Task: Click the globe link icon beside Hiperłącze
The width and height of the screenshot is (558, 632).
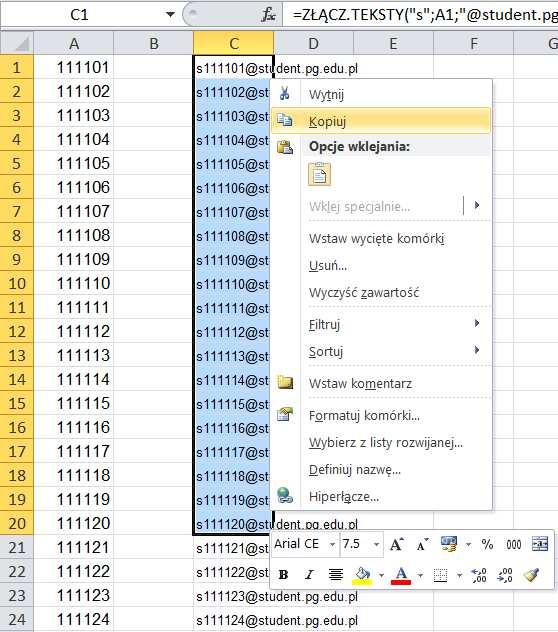Action: pos(285,495)
